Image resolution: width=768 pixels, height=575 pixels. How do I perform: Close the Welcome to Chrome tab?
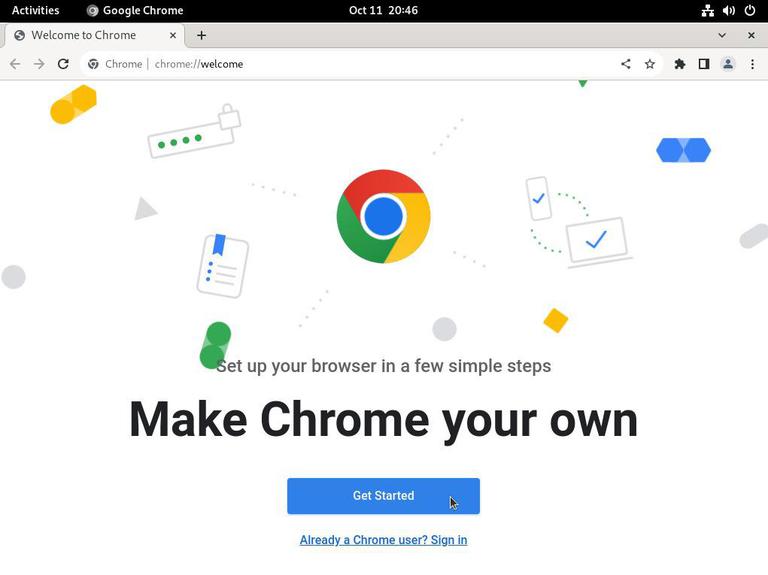click(173, 35)
